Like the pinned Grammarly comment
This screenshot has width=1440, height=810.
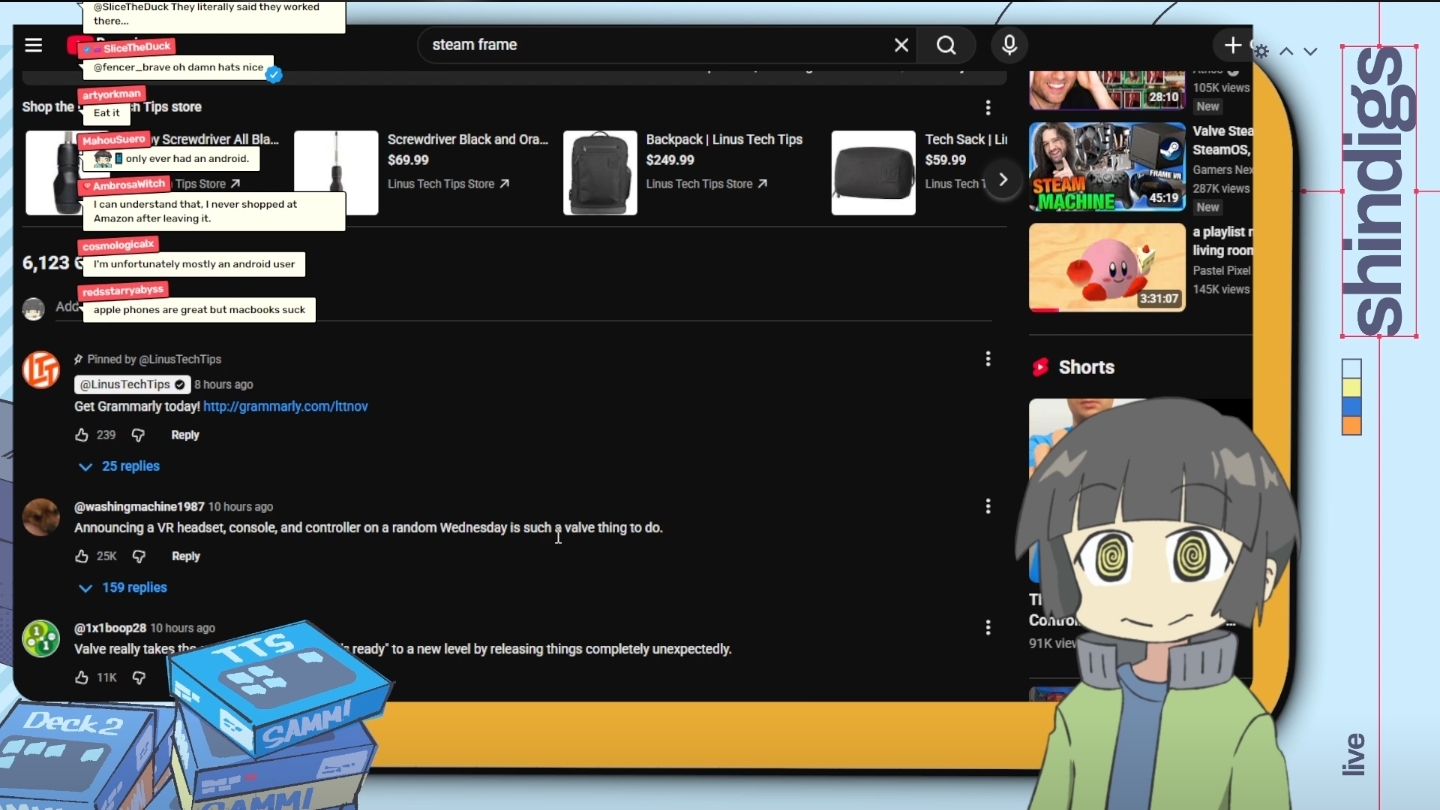(82, 435)
